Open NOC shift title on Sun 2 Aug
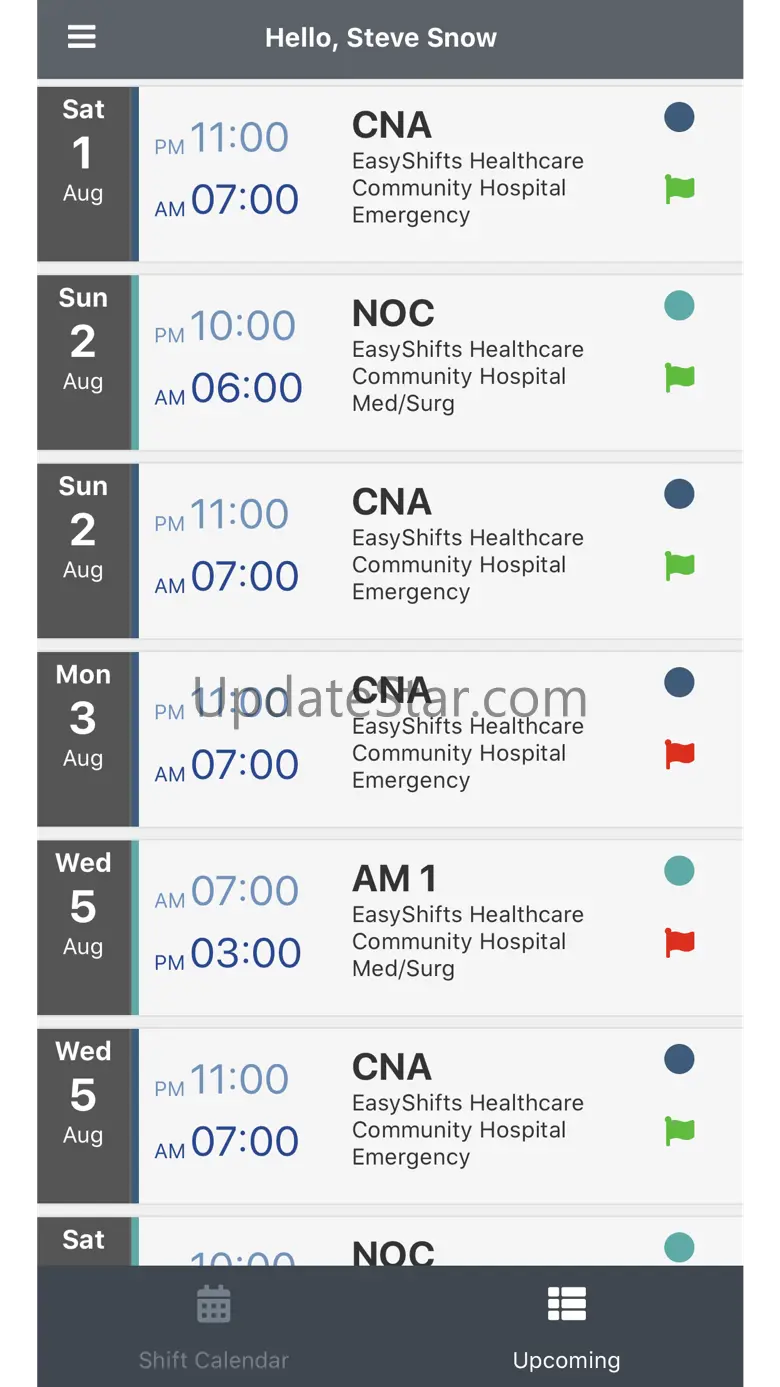 [x=393, y=314]
